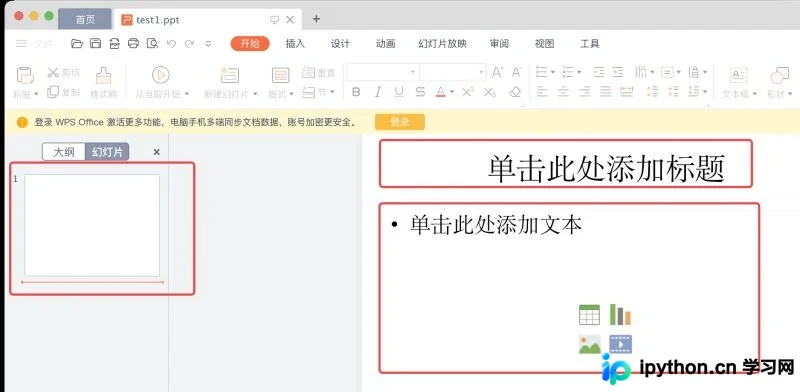The width and height of the screenshot is (800, 392).
Task: Expand the bullet list dropdown arrow
Action: click(x=553, y=72)
